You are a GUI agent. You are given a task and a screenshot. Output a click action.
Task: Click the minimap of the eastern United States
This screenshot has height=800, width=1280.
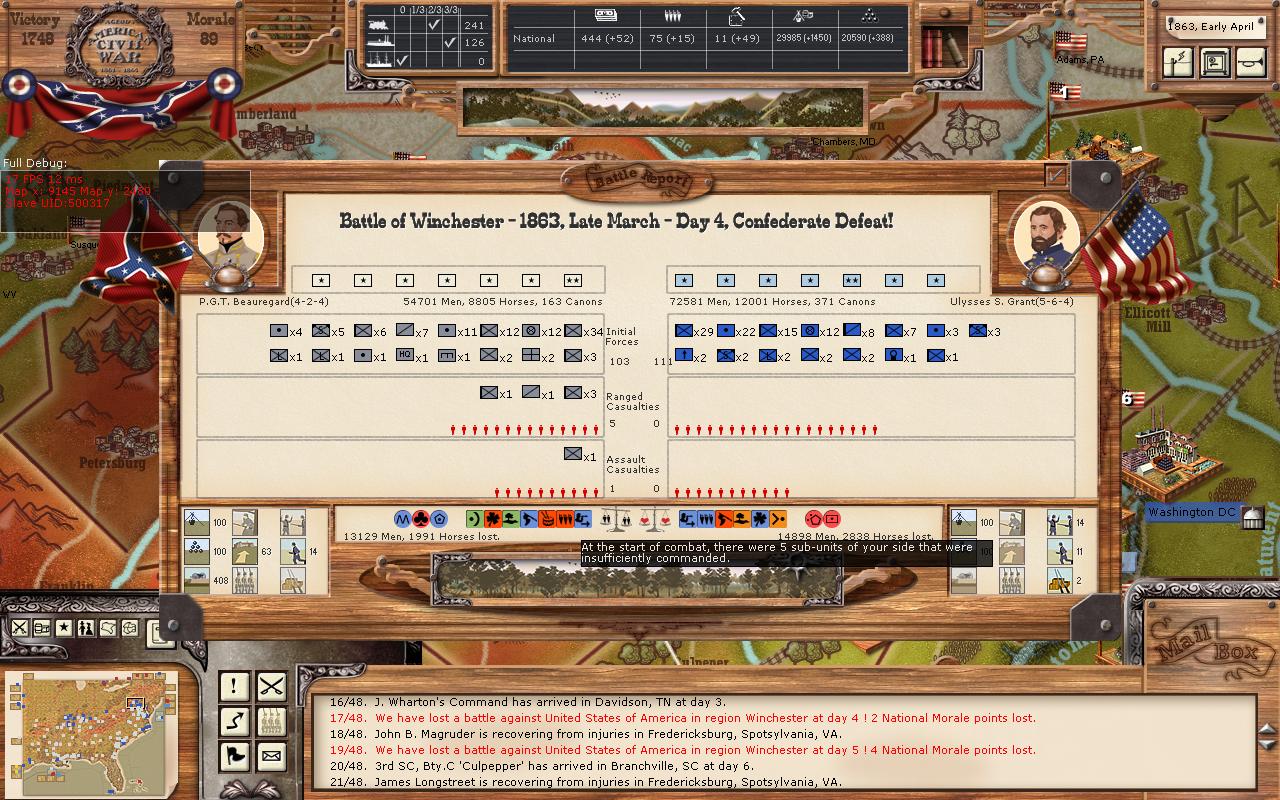pyautogui.click(x=90, y=718)
